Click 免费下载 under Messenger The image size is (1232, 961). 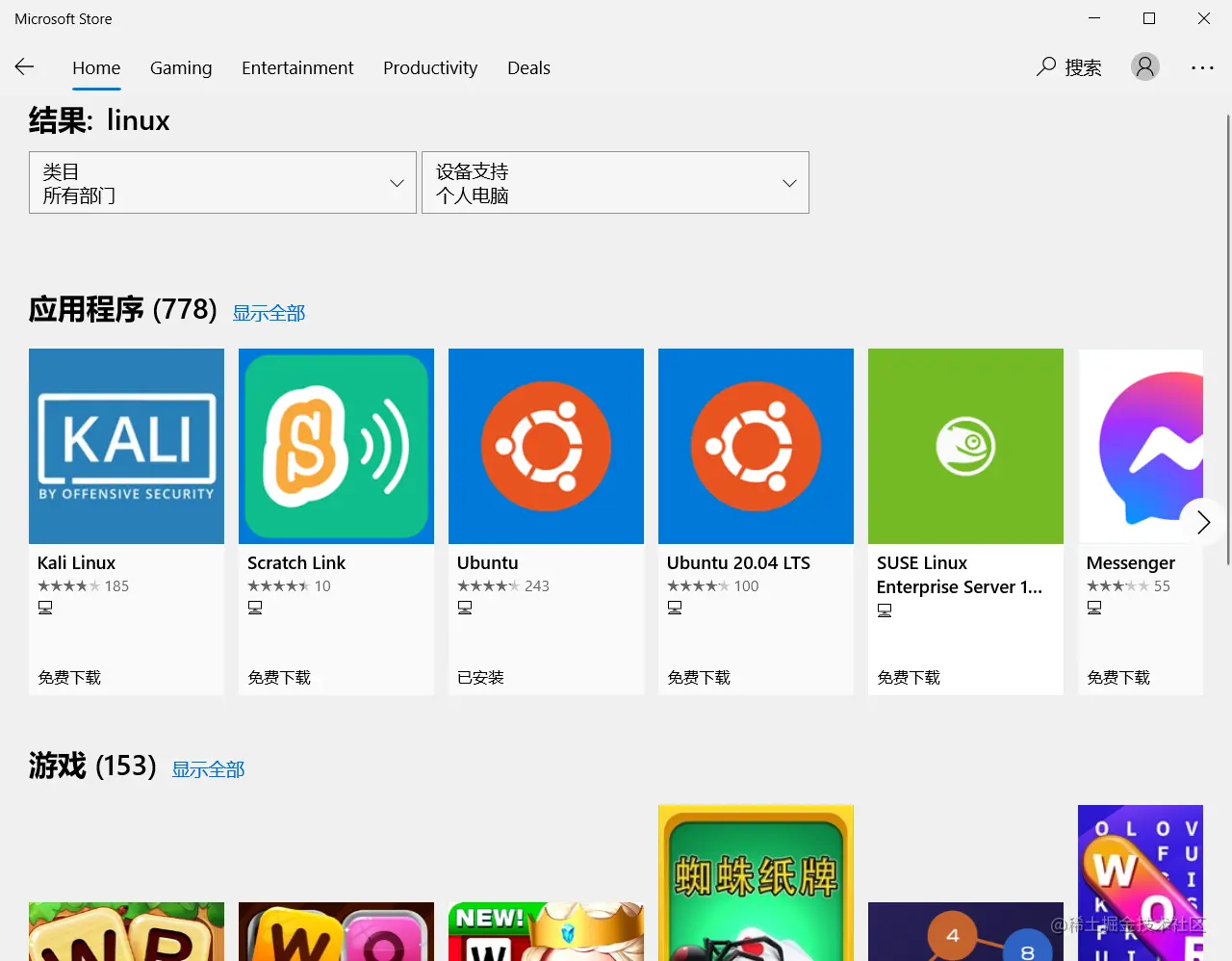(x=1118, y=678)
